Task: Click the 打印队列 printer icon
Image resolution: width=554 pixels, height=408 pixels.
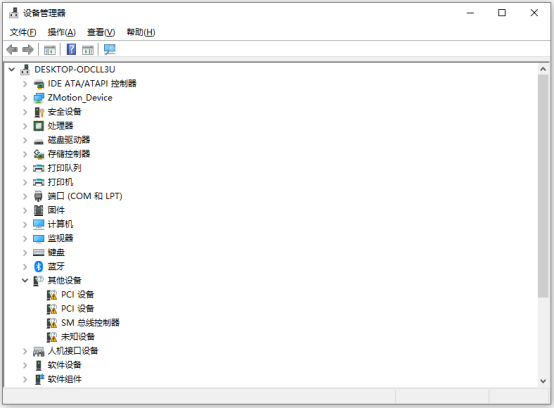Action: click(39, 168)
